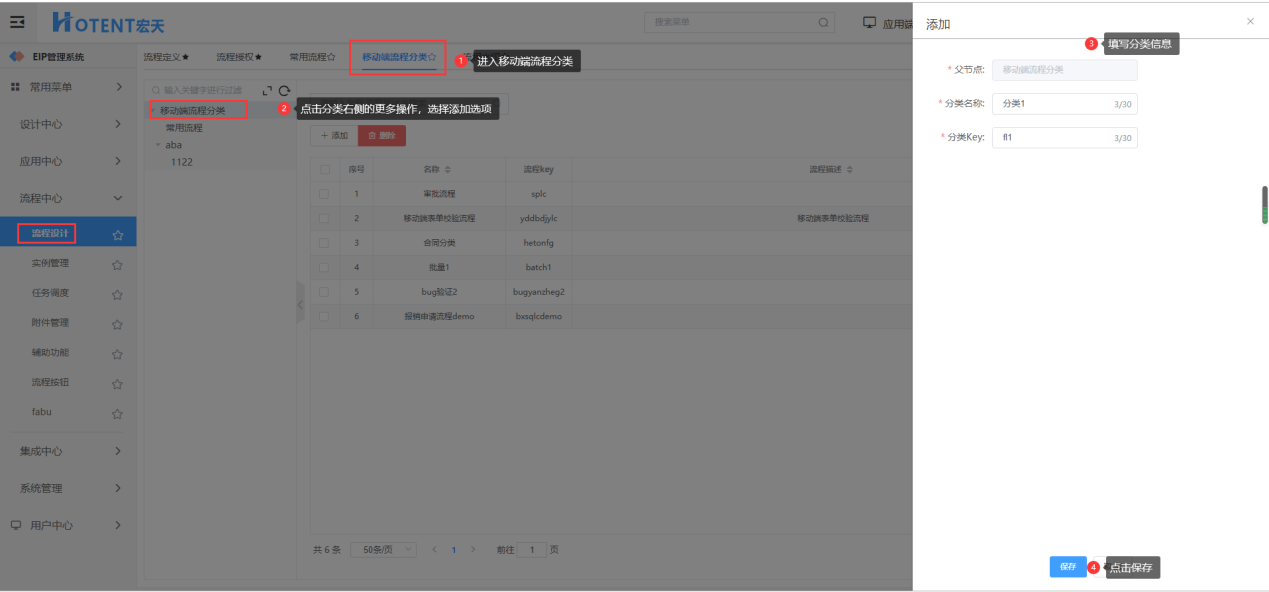Click the monitor icon next to 应用
Image resolution: width=1269 pixels, height=592 pixels.
tap(869, 22)
